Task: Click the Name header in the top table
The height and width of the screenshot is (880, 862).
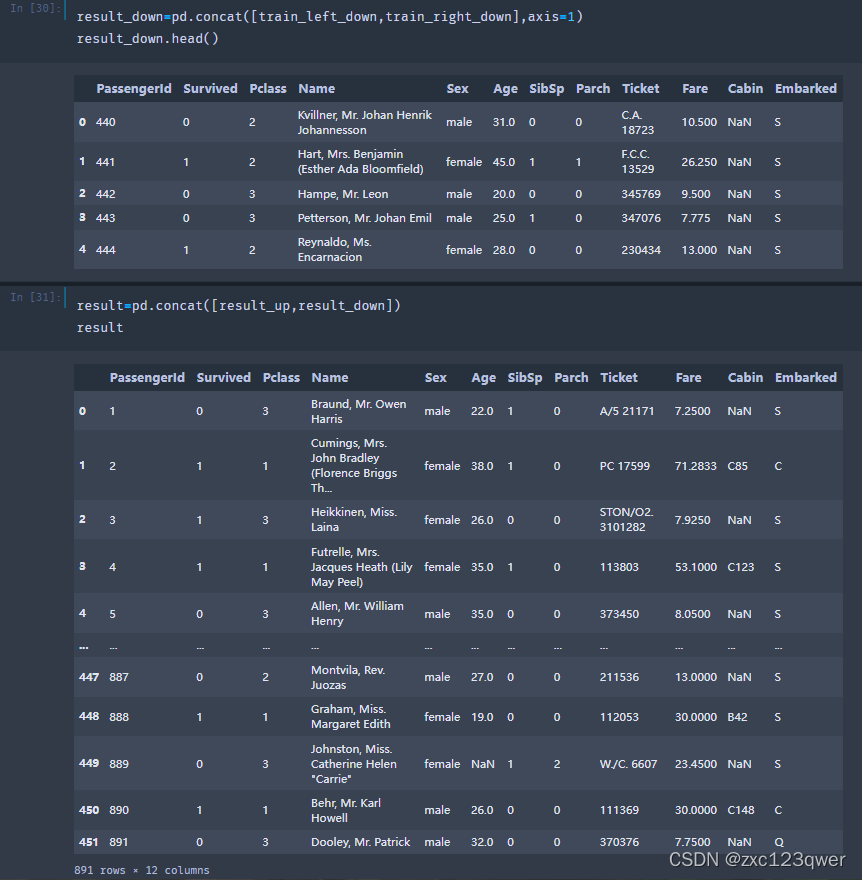Action: [x=317, y=89]
